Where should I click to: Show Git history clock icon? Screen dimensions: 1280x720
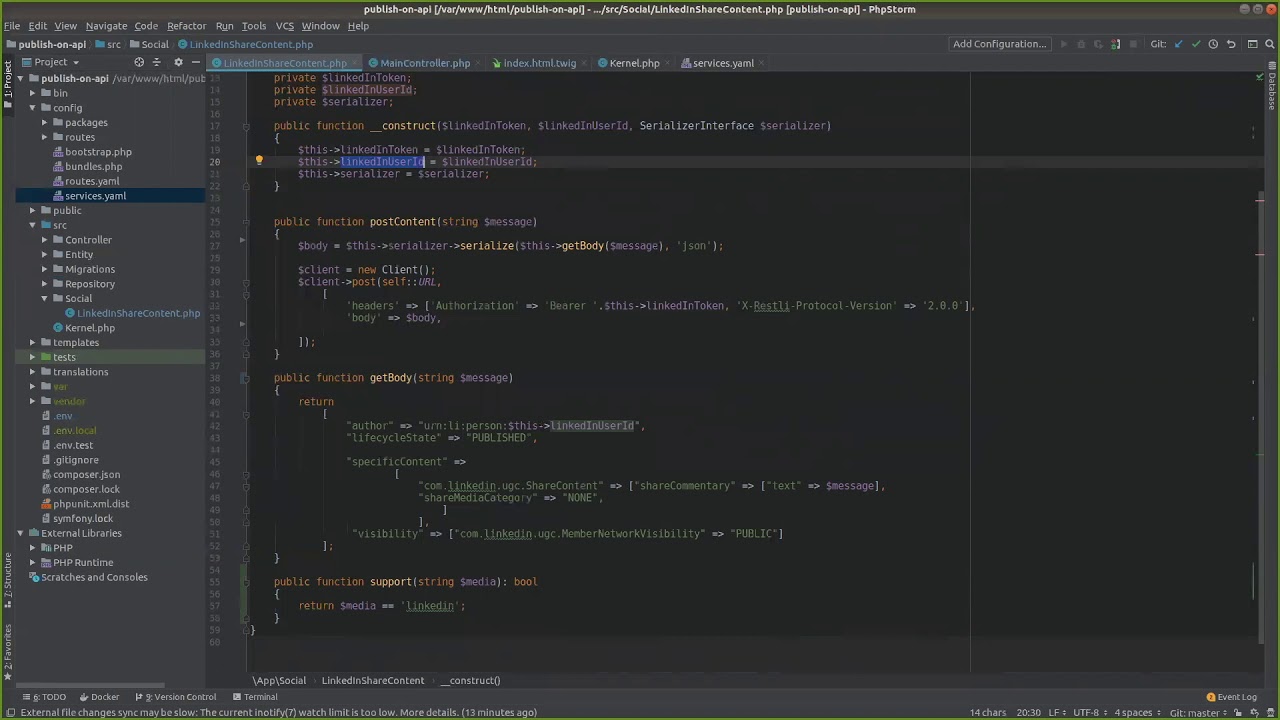pyautogui.click(x=1213, y=44)
